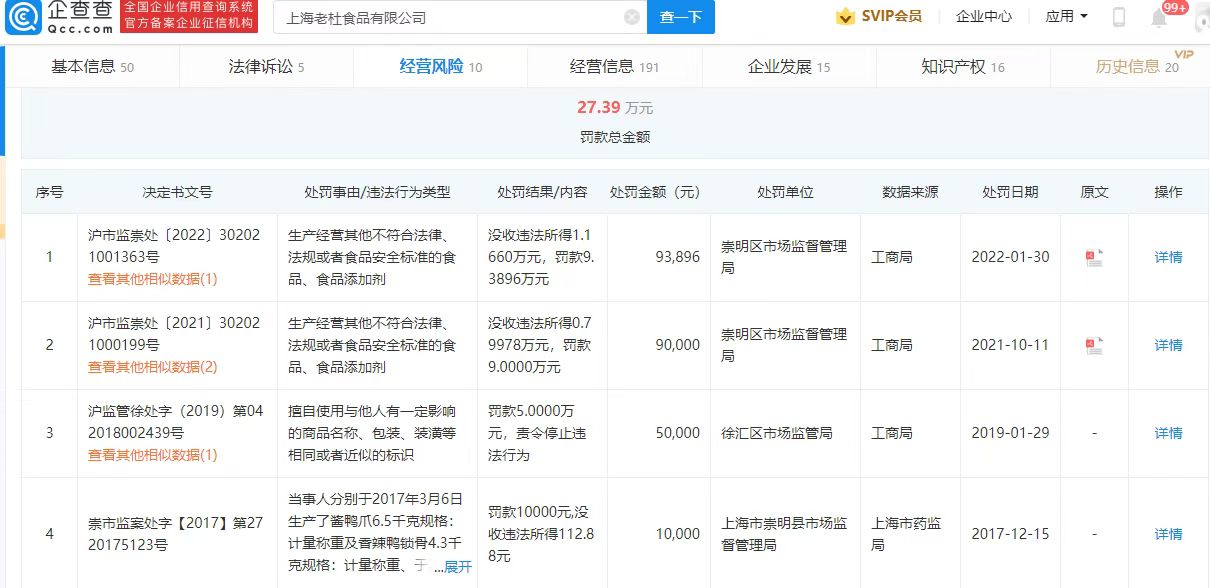The image size is (1210, 588).
Task: Click total fine 27.39 万元
Action: click(614, 108)
